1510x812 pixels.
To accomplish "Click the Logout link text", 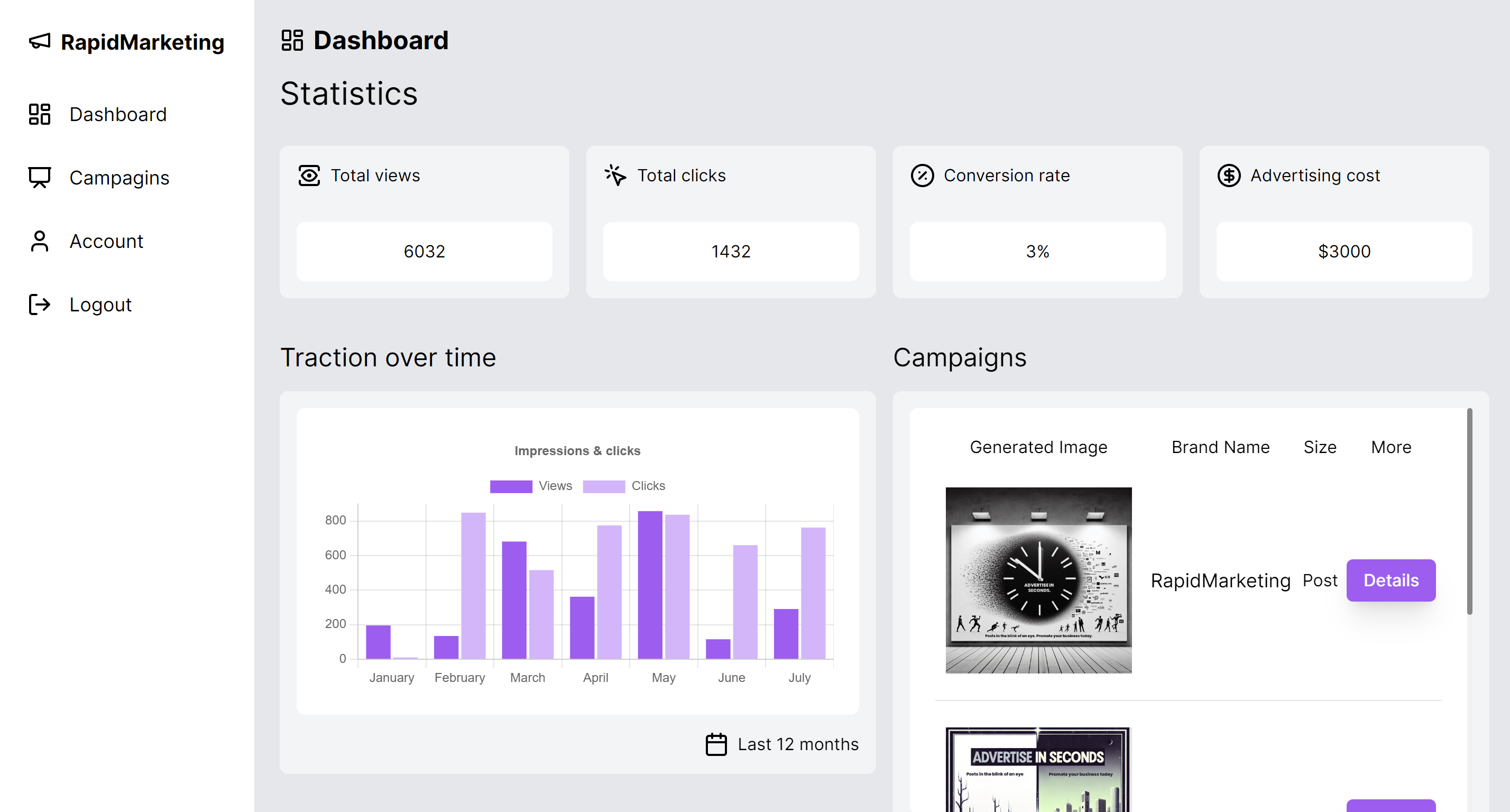I will pyautogui.click(x=100, y=304).
